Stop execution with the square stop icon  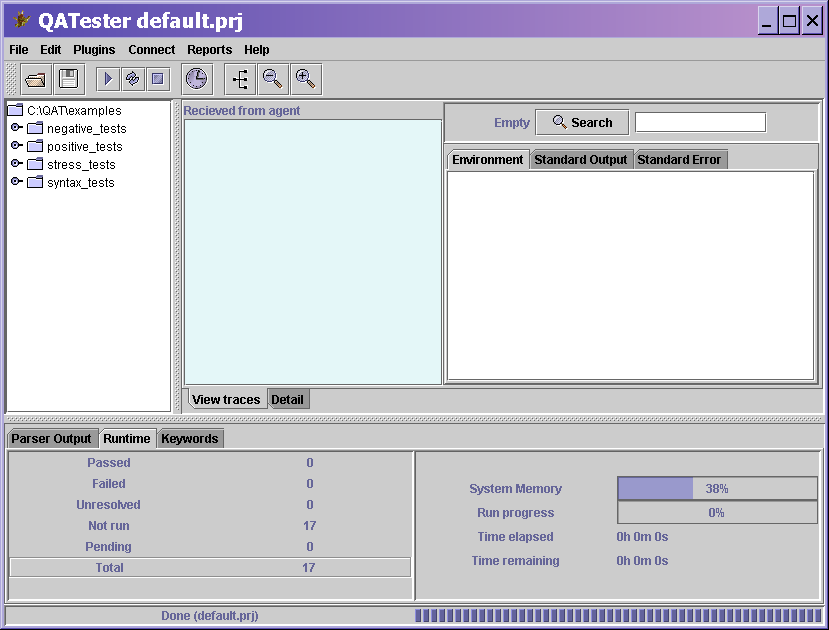tap(158, 78)
